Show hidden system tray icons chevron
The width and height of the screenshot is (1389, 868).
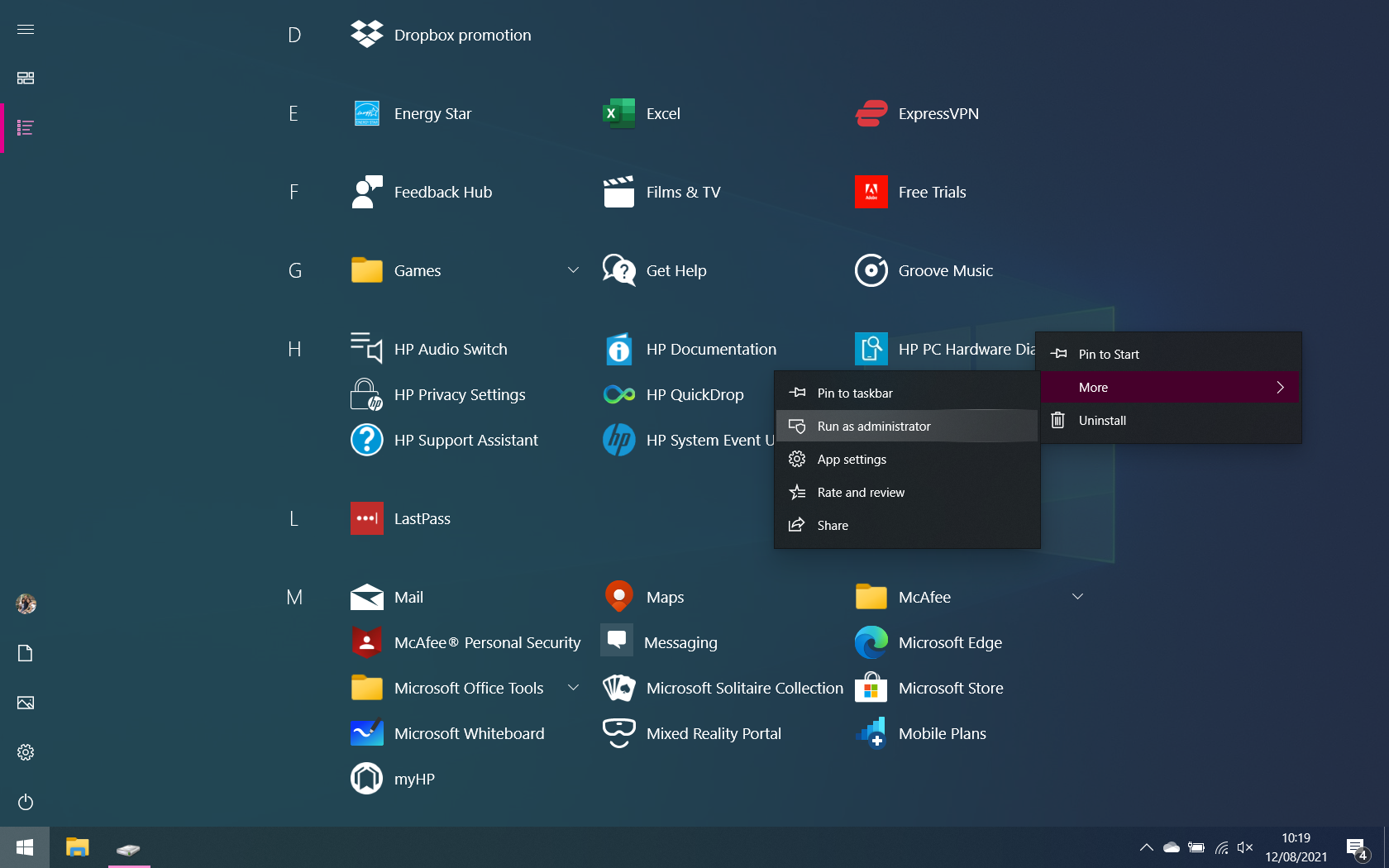click(x=1146, y=847)
